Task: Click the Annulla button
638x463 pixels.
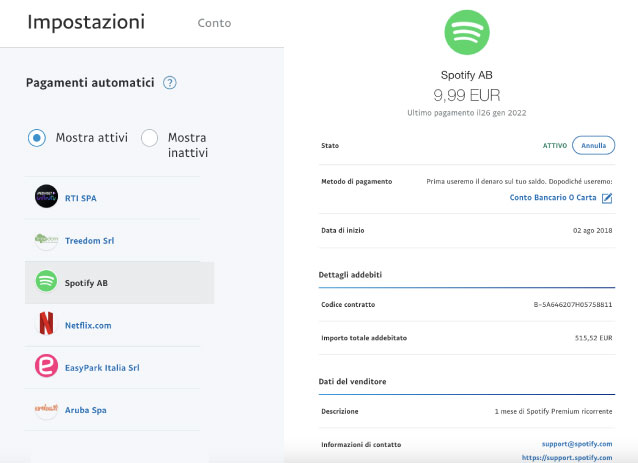Action: (593, 145)
